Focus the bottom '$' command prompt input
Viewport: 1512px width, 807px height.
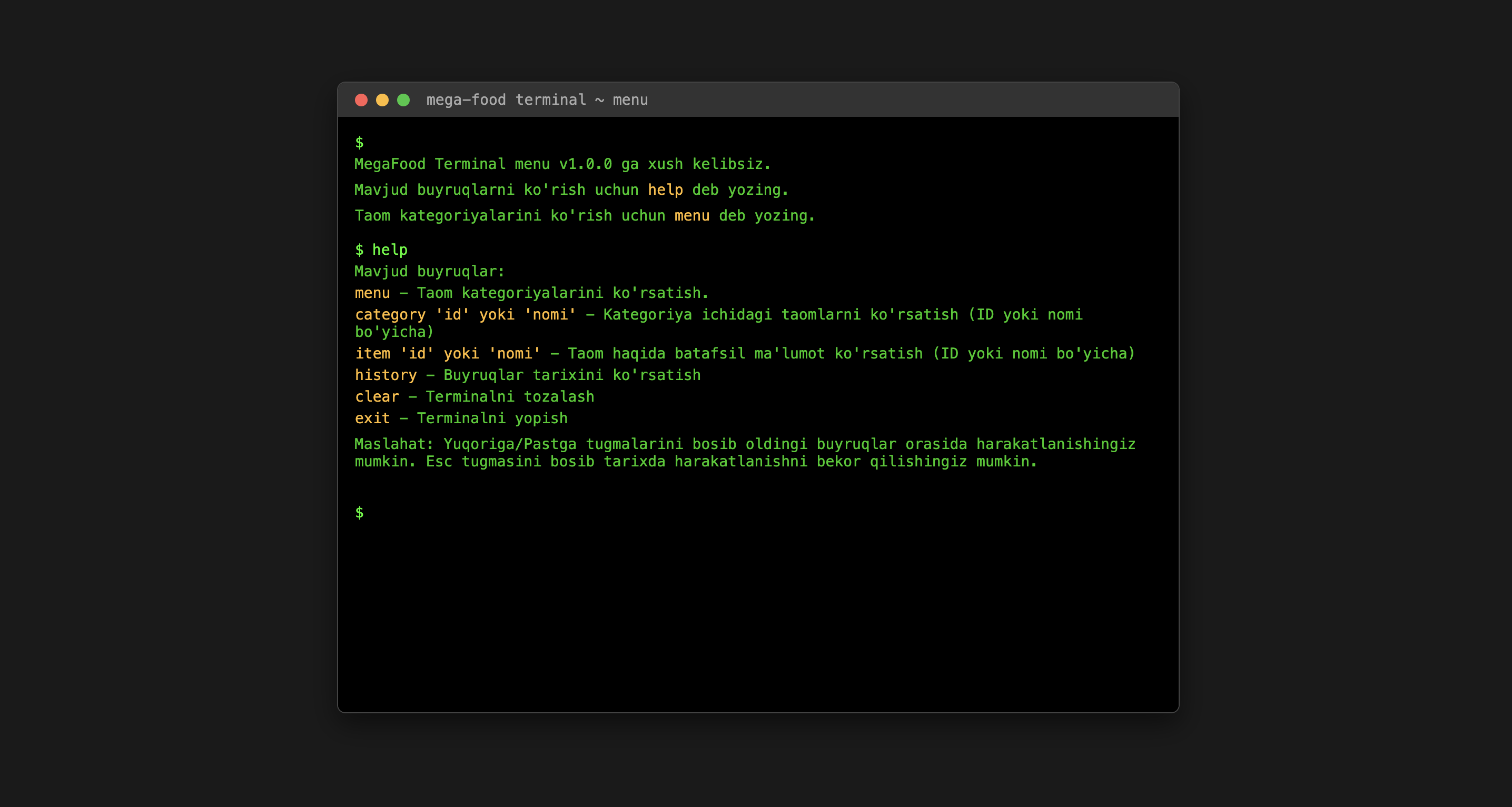758,513
